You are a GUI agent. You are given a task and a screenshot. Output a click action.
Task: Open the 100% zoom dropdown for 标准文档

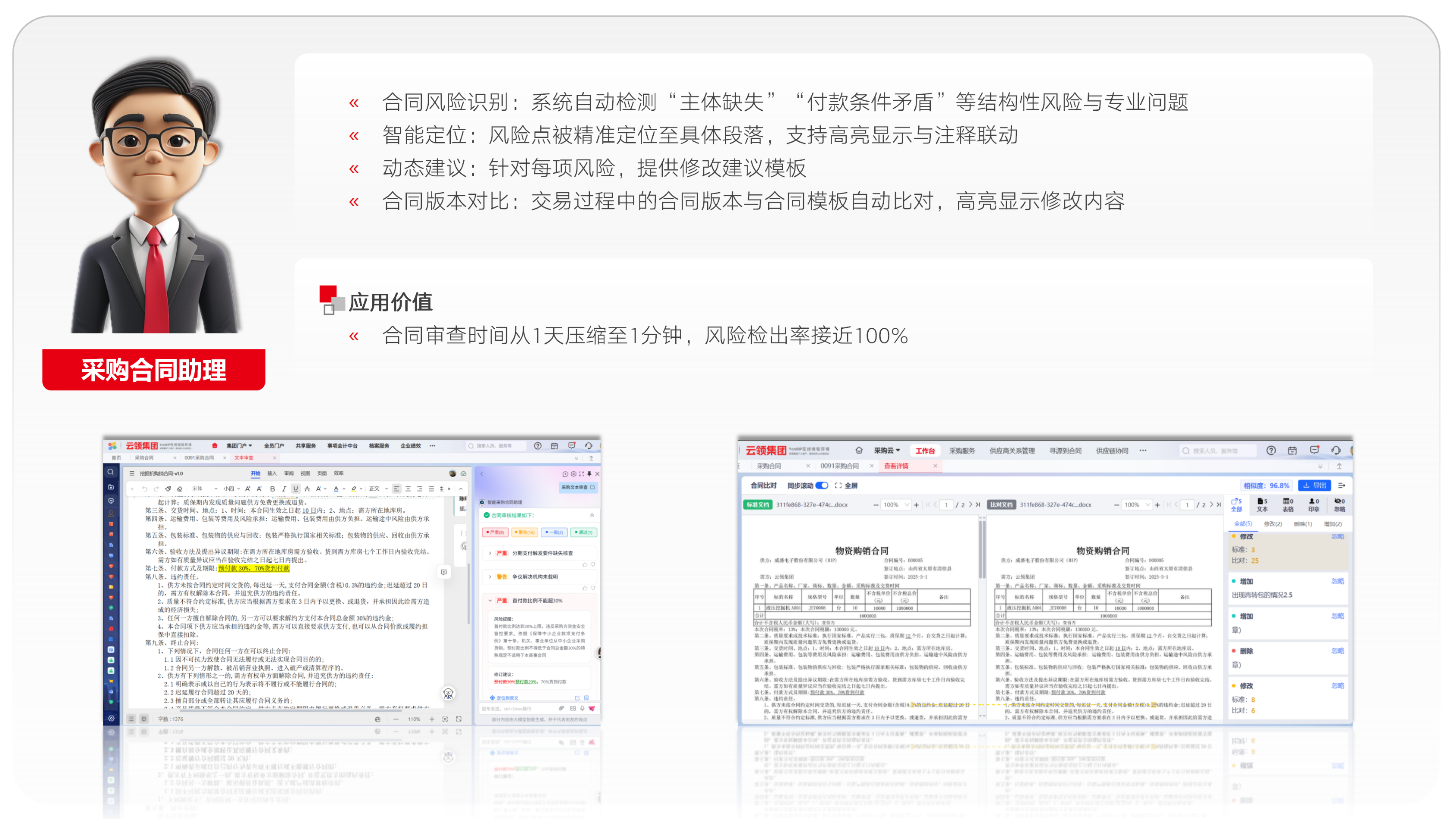point(896,505)
